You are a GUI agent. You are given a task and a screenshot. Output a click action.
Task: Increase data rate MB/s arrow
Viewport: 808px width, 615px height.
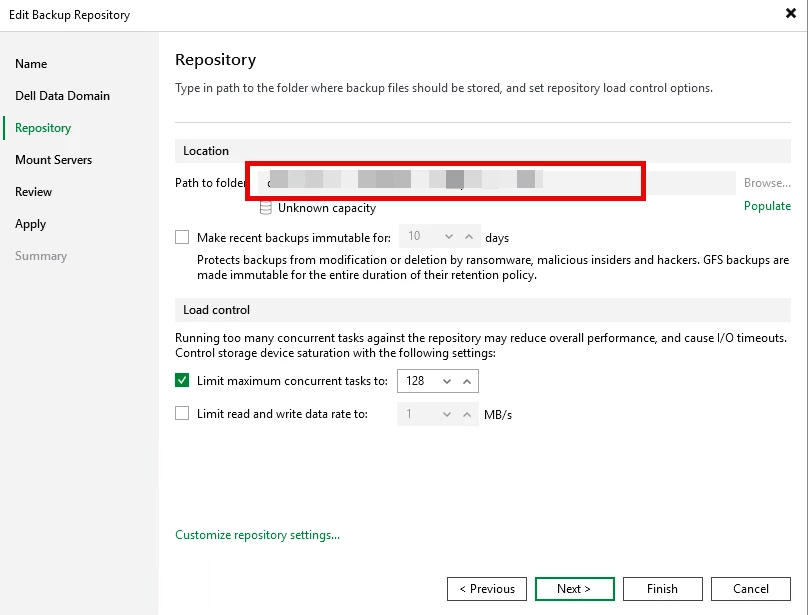(x=467, y=414)
